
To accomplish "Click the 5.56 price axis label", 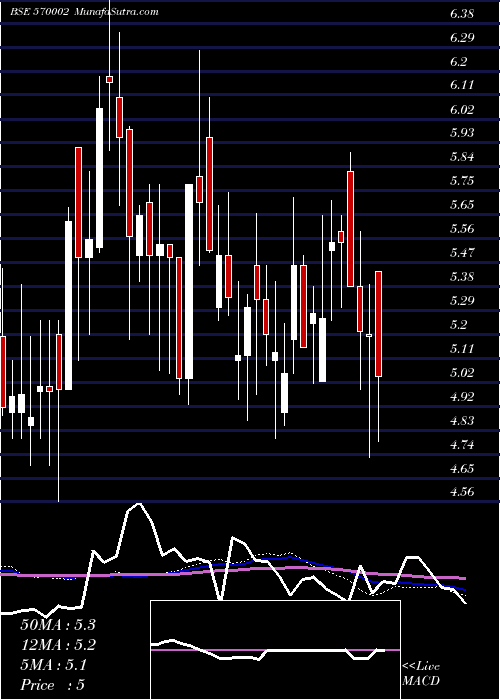I will pos(462,229).
